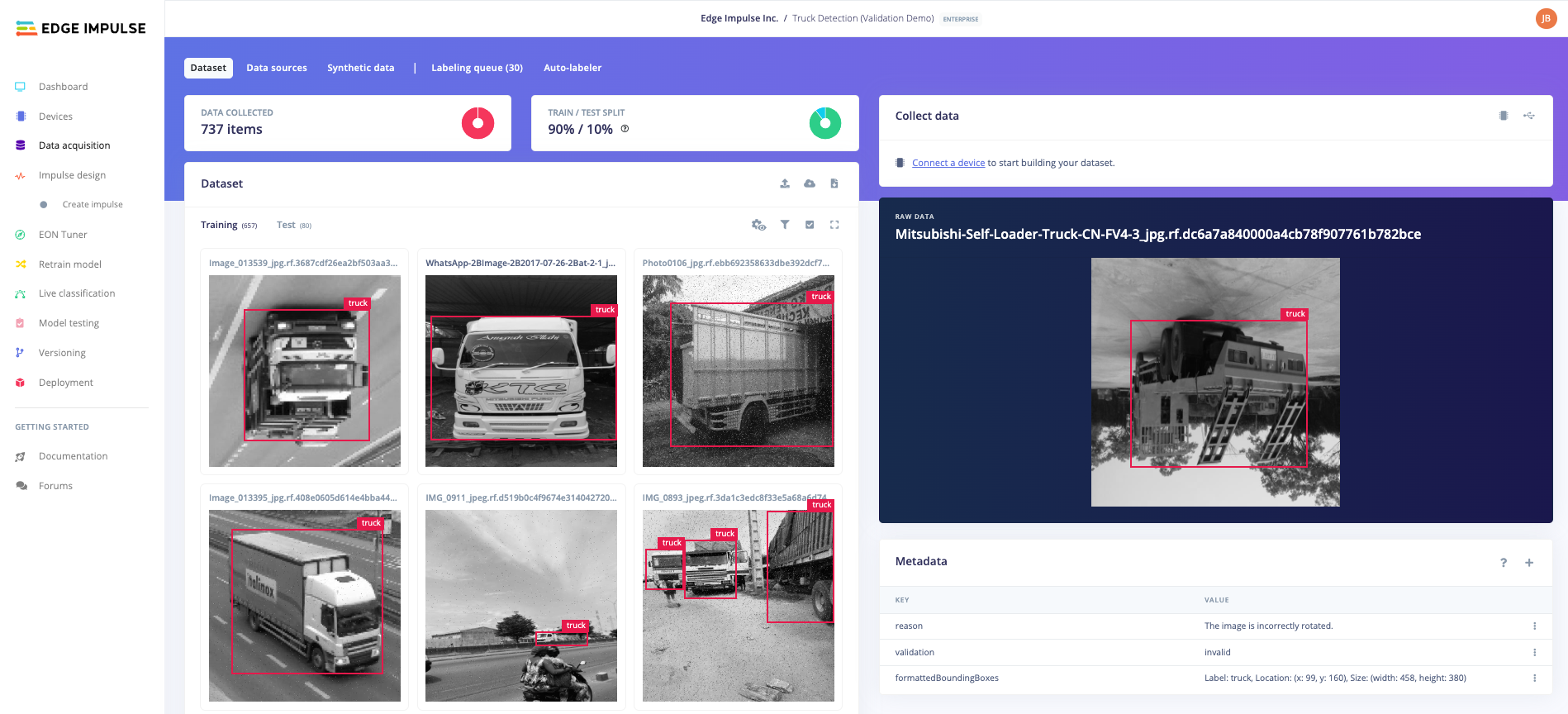Open options menu for reason metadata row
Screen dimensions: 1568x714
pyautogui.click(x=1535, y=626)
